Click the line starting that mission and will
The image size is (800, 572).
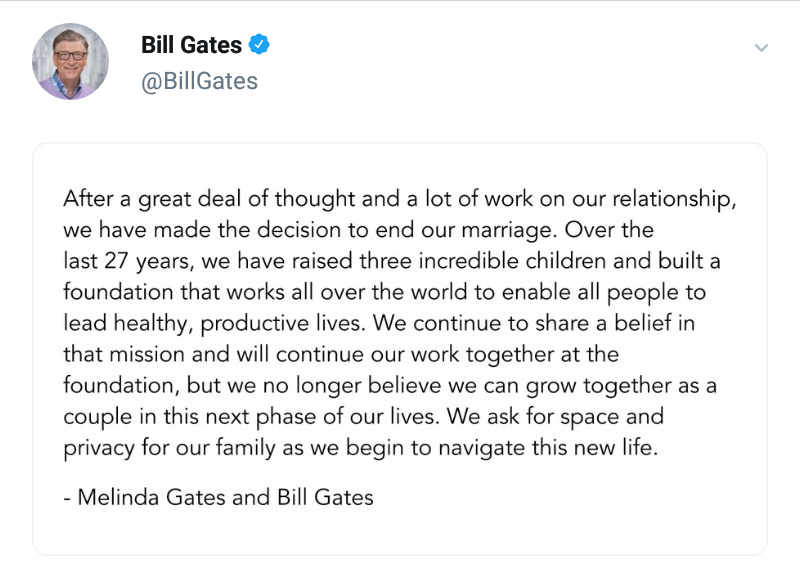click(341, 355)
